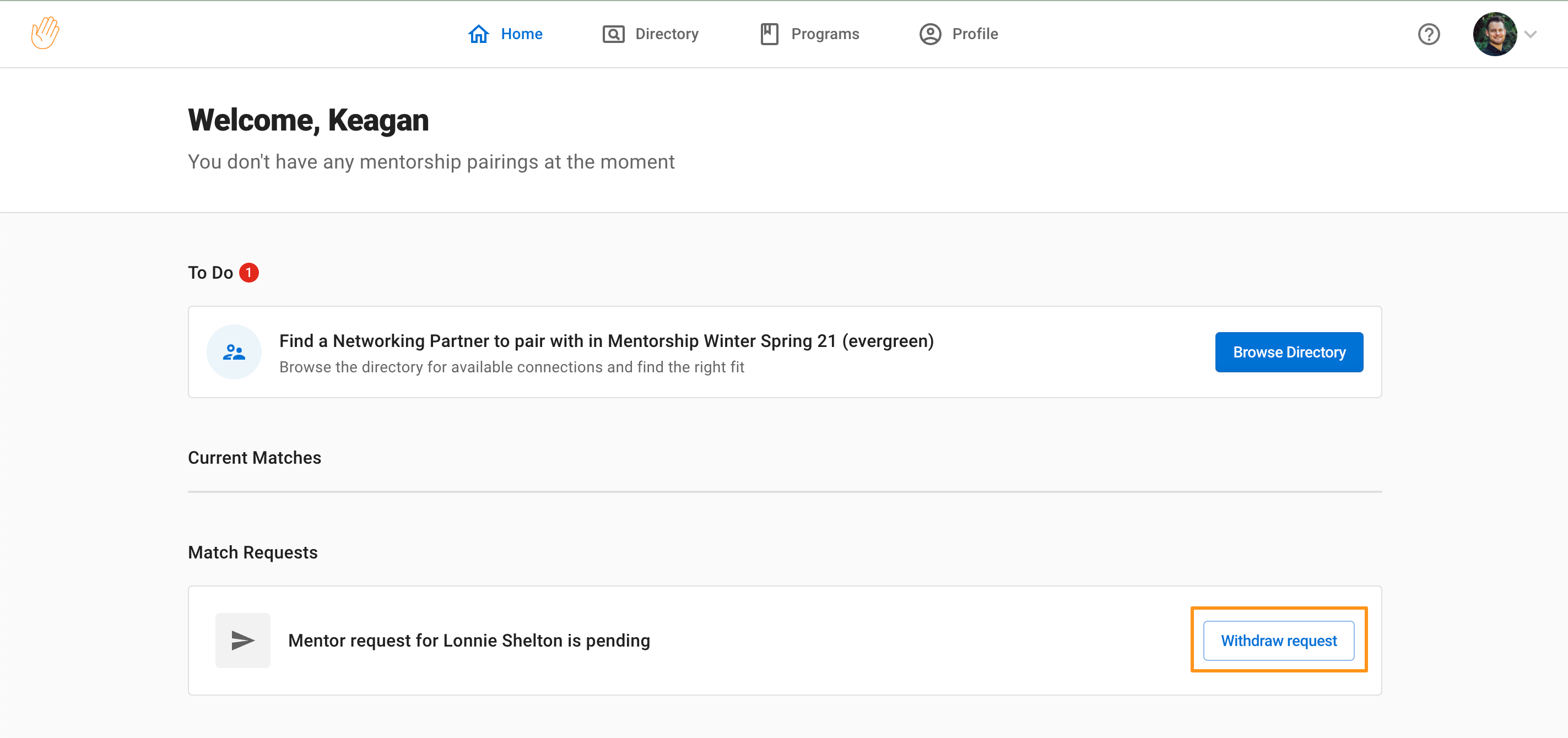Viewport: 1568px width, 738px height.
Task: Click the Withdraw request button
Action: coord(1279,641)
